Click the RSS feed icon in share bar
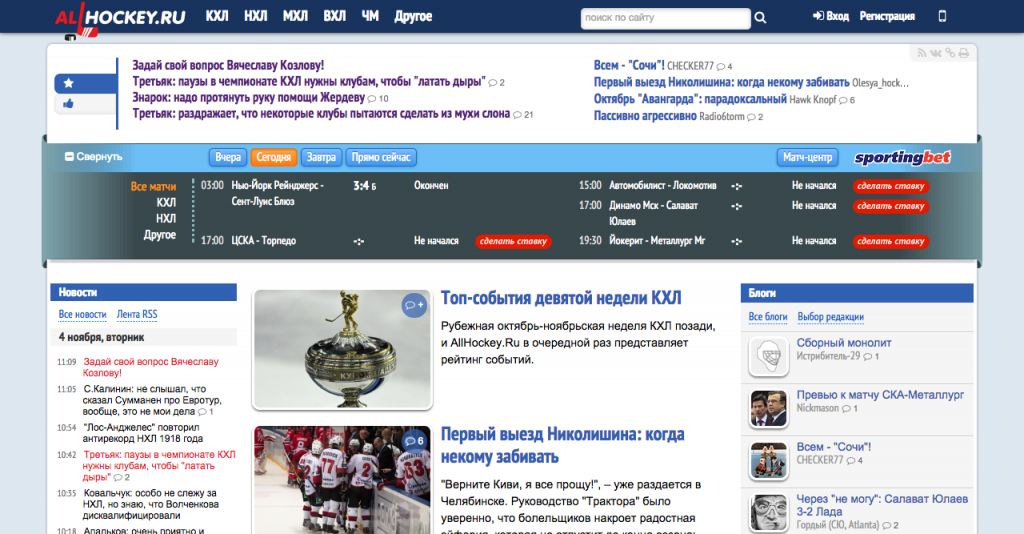This screenshot has width=1024, height=534. [x=921, y=53]
